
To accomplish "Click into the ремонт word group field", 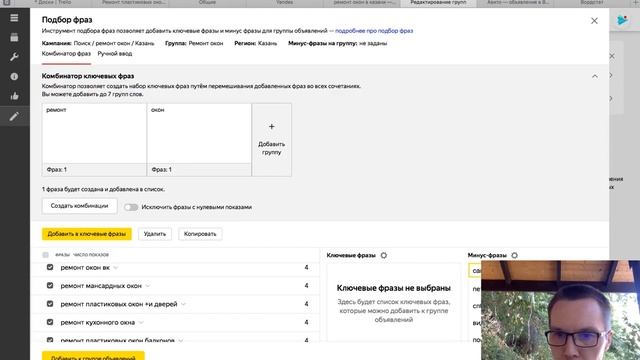I will [94, 133].
